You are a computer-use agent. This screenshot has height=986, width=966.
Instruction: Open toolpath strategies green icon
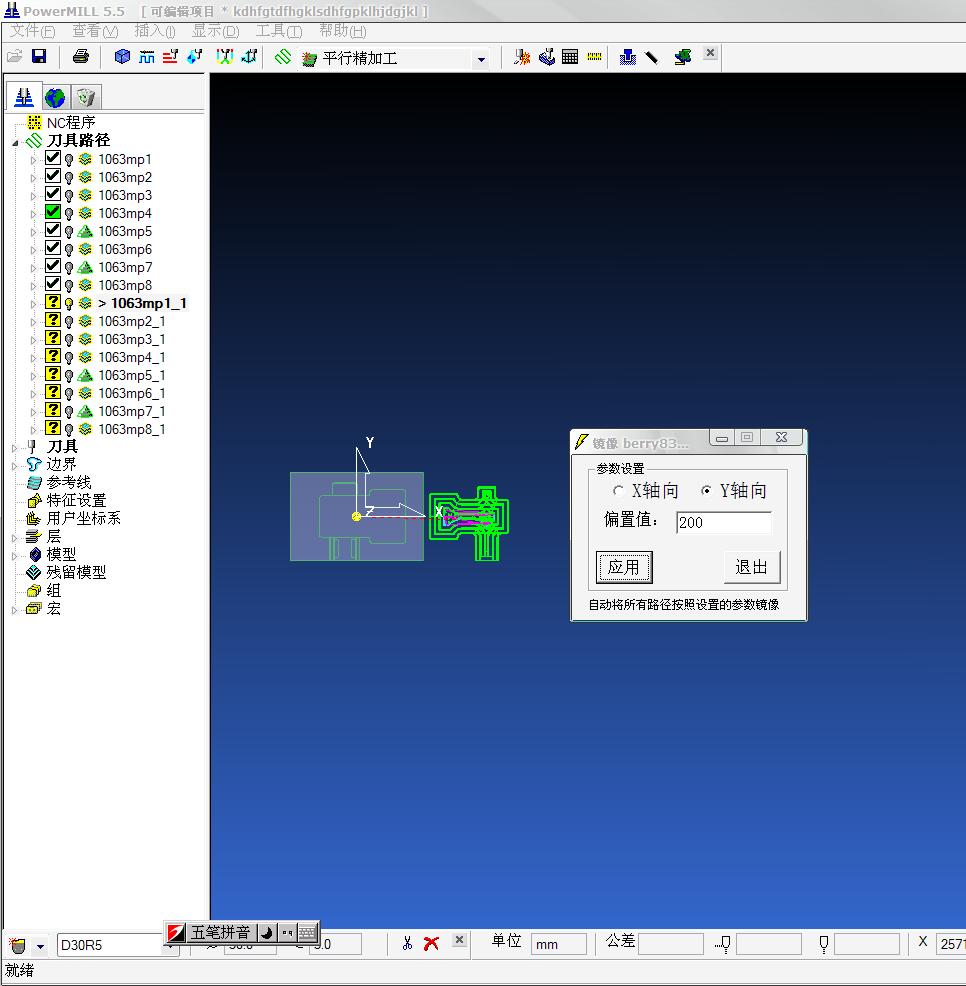283,57
